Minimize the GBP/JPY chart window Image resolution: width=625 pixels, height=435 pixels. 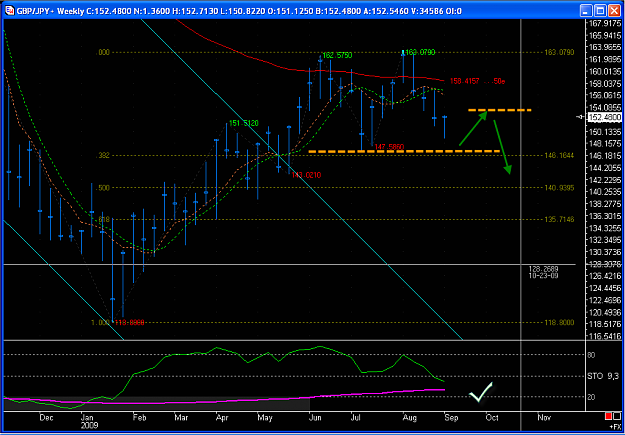pyautogui.click(x=586, y=11)
